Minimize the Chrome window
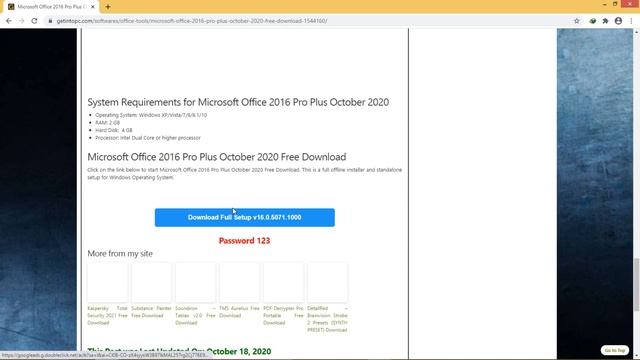 [x=604, y=4]
